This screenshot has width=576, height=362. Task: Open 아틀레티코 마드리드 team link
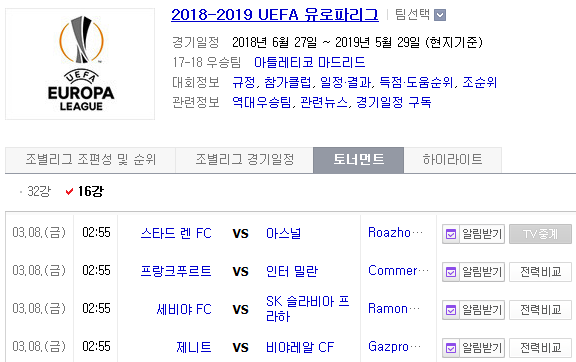(310, 62)
